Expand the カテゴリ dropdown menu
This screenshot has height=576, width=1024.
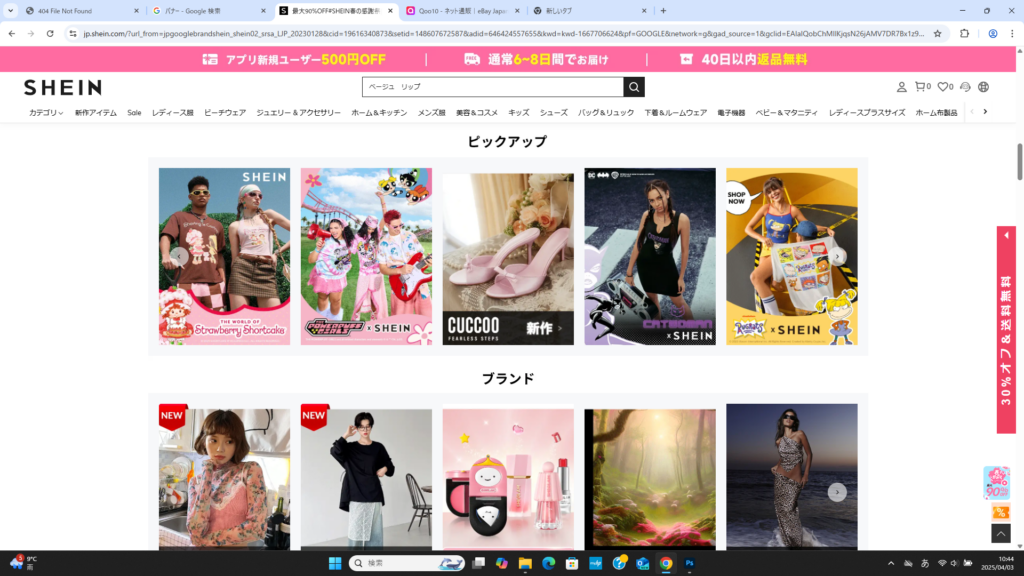click(x=46, y=113)
